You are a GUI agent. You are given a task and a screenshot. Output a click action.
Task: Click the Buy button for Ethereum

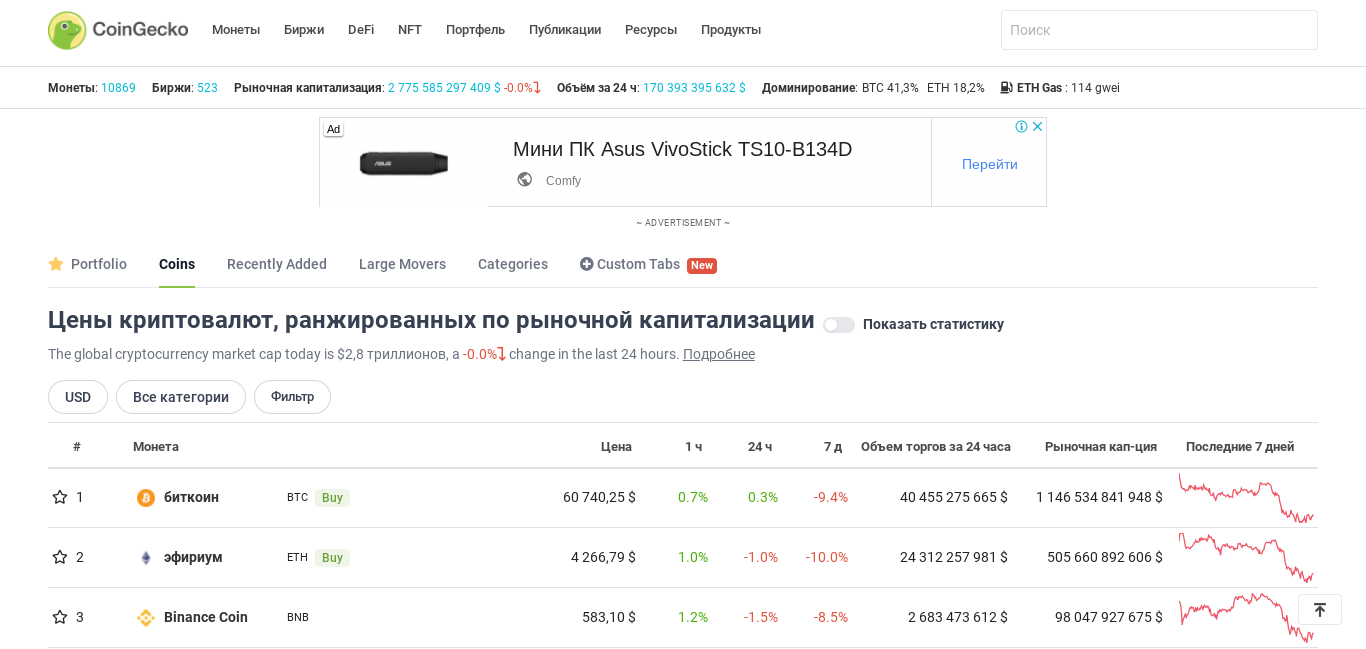pos(332,558)
